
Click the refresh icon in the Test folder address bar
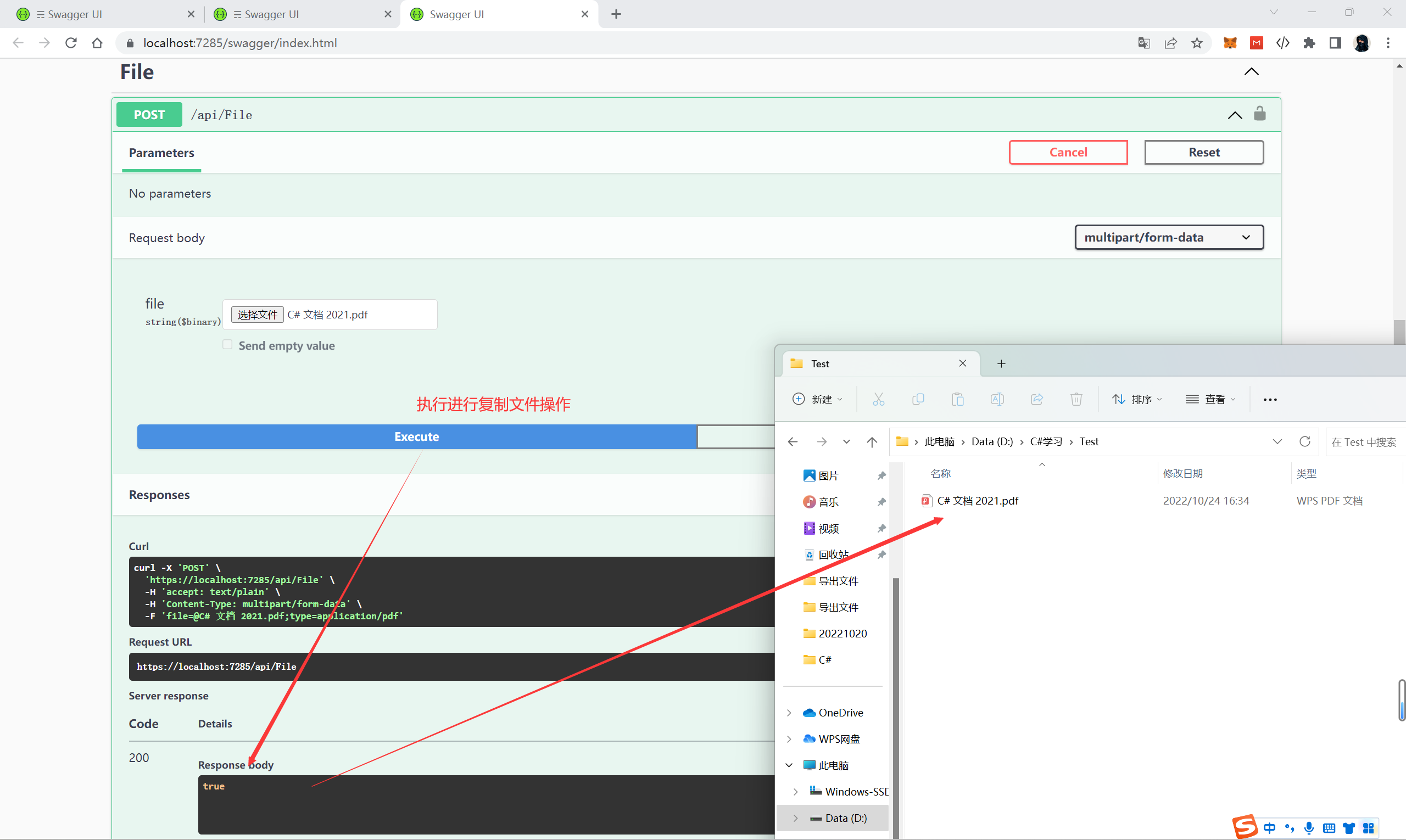1304,441
